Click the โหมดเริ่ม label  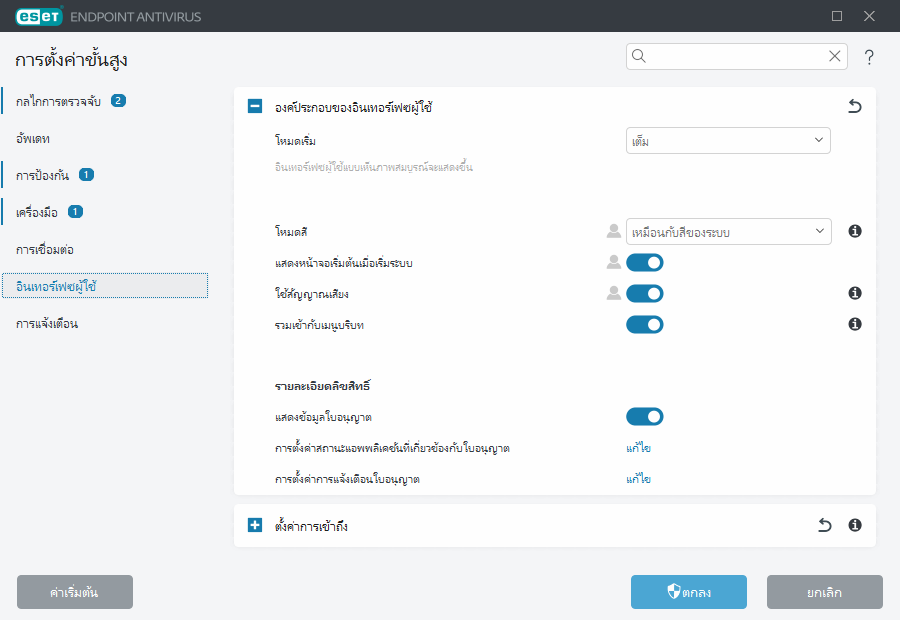[x=295, y=141]
